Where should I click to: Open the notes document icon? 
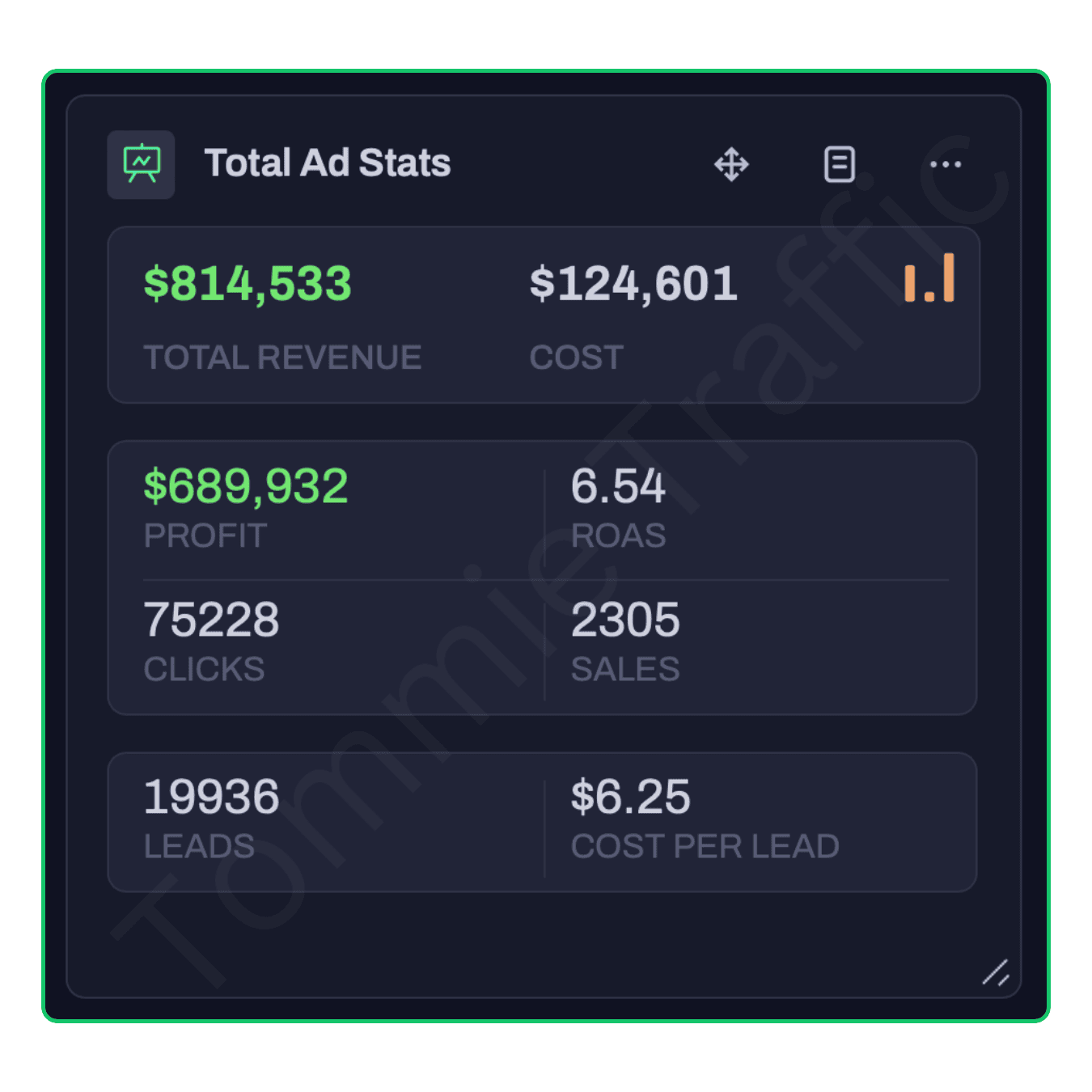[x=839, y=164]
